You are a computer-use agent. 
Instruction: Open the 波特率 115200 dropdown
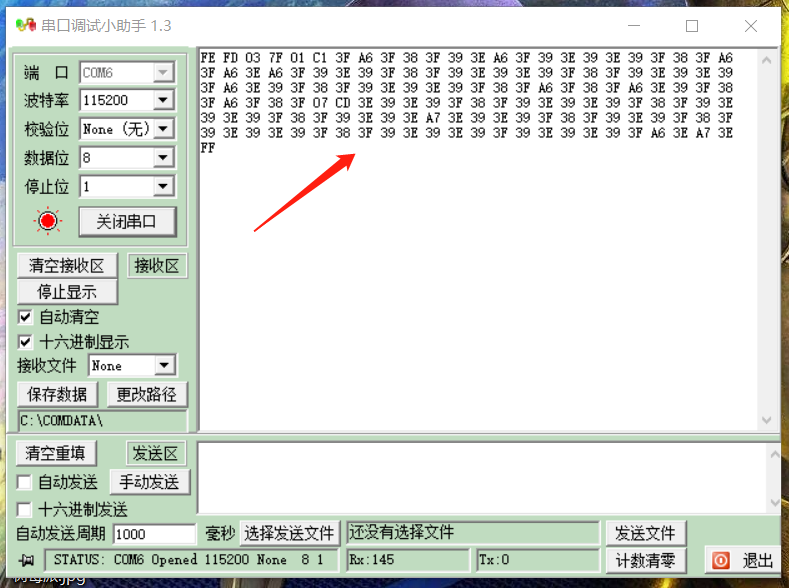(163, 100)
